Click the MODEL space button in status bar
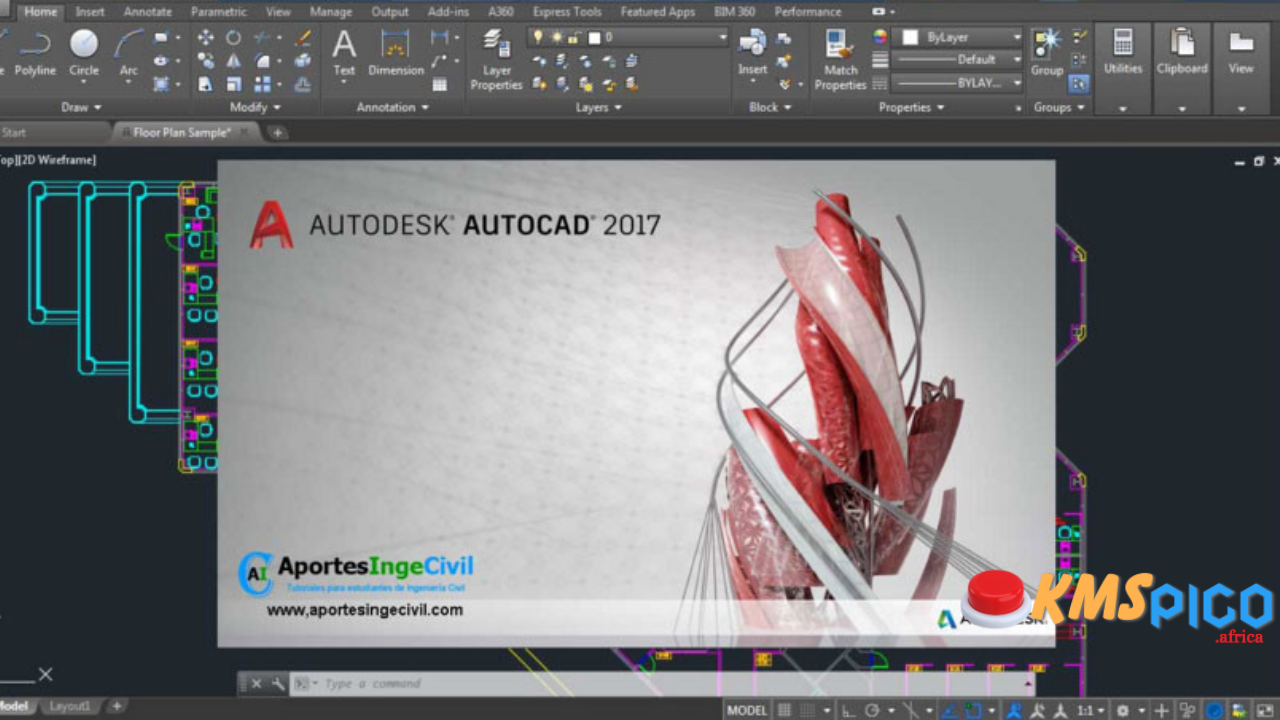Image resolution: width=1280 pixels, height=720 pixels. point(747,710)
